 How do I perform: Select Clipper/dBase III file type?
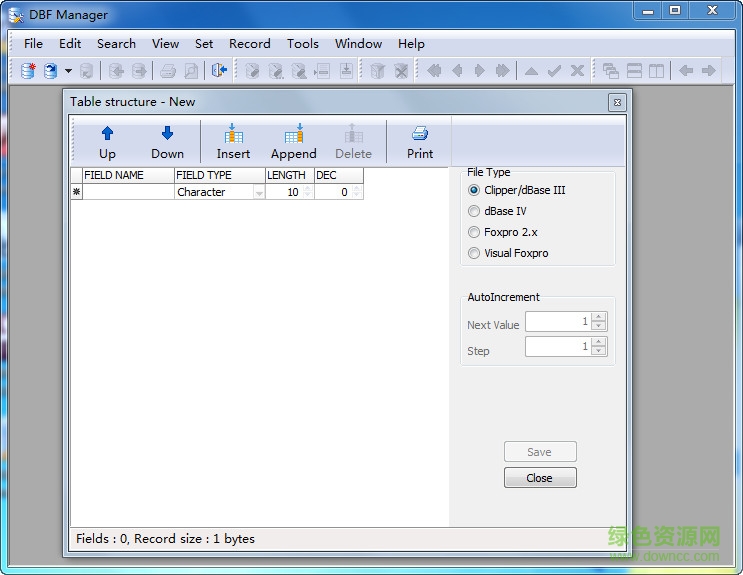pos(516,190)
